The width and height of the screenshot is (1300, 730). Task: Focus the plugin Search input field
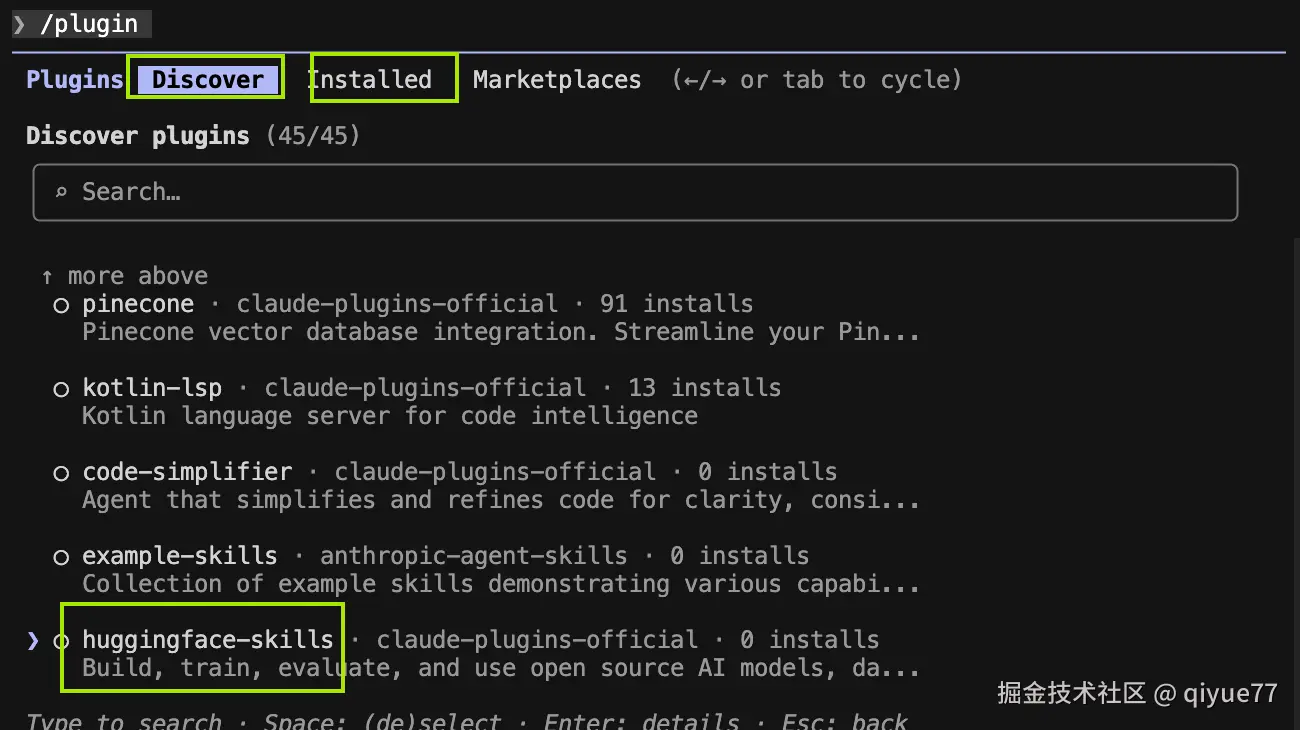640,192
